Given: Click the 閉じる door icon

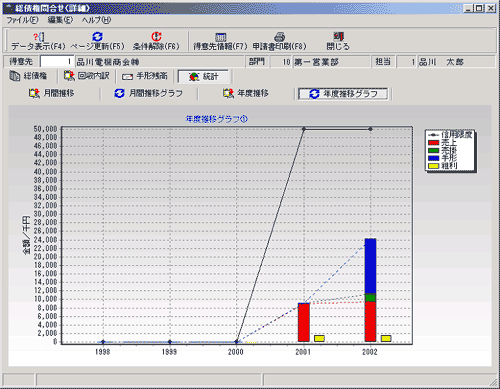Looking at the screenshot, I should pyautogui.click(x=338, y=36).
